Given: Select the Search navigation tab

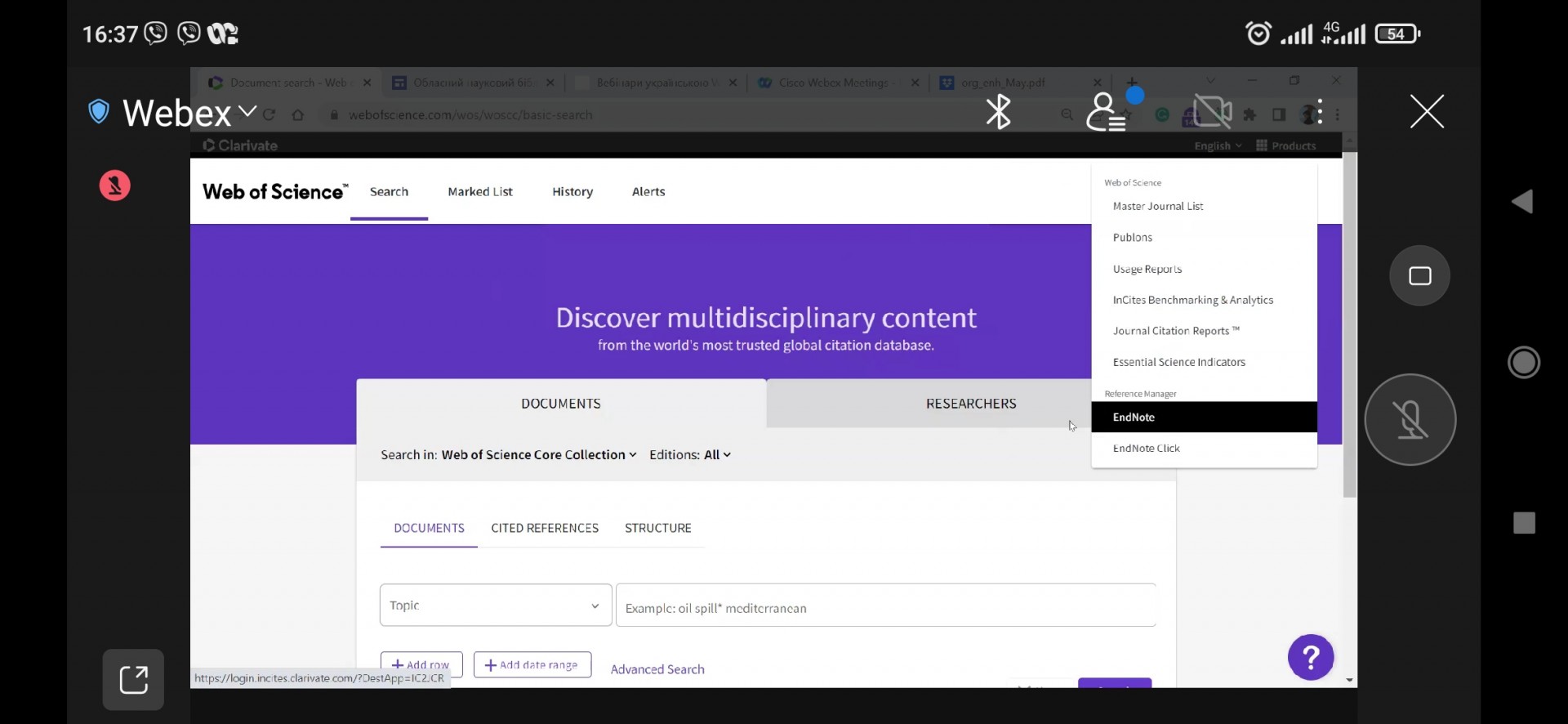Looking at the screenshot, I should (389, 192).
